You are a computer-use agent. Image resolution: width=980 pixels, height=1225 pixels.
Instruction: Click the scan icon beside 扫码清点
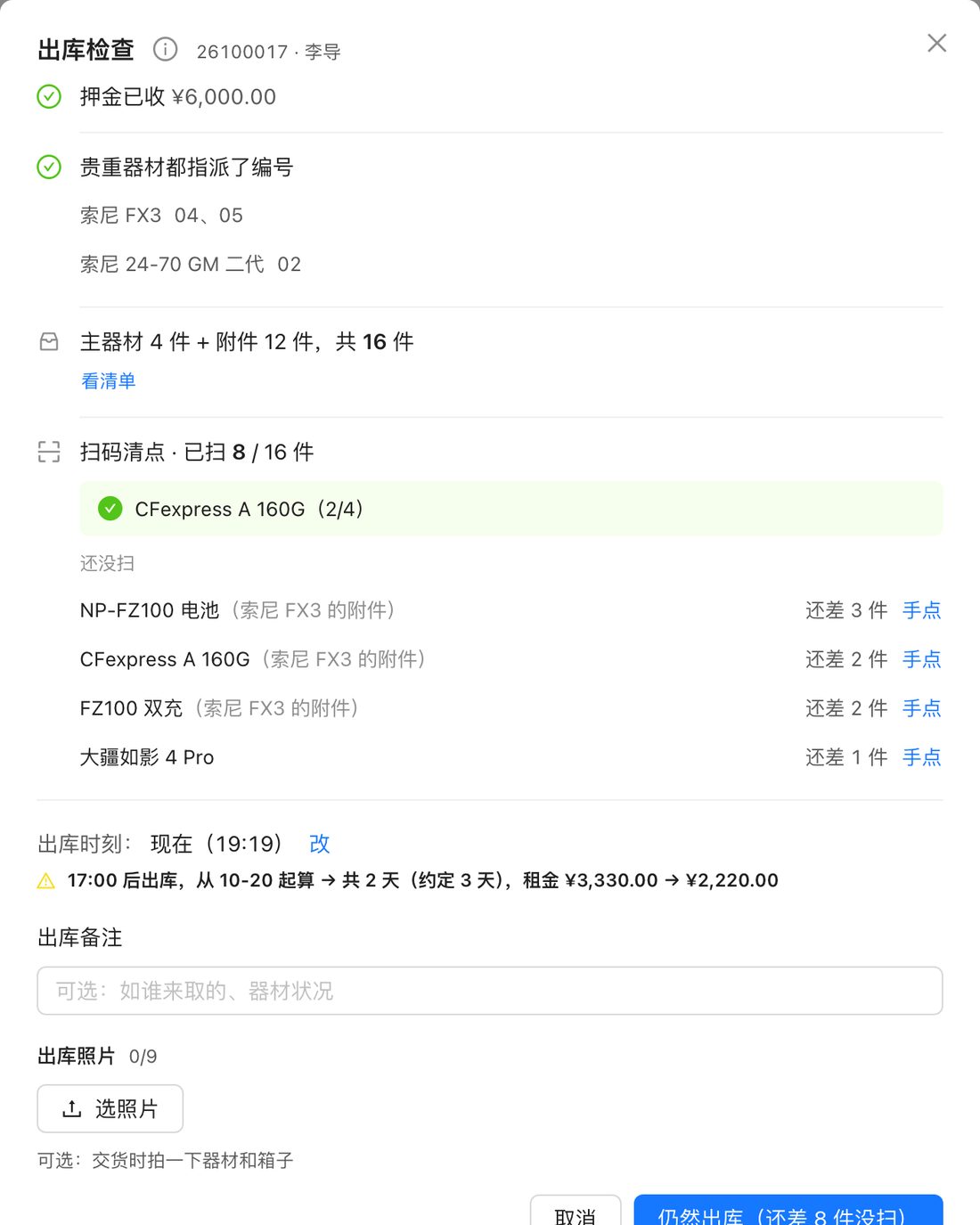coord(49,452)
